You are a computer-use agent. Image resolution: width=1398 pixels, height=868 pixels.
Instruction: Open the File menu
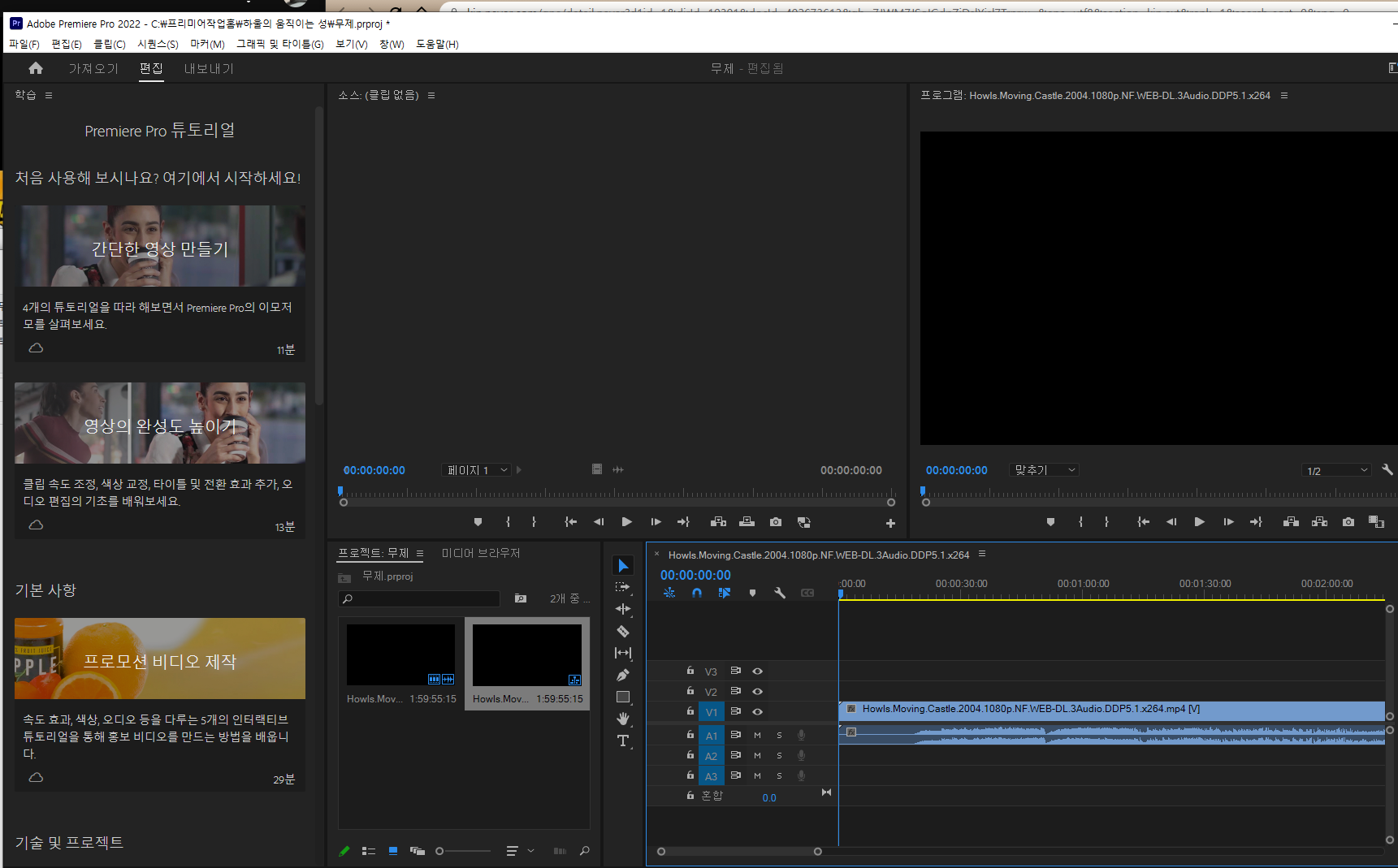24,44
